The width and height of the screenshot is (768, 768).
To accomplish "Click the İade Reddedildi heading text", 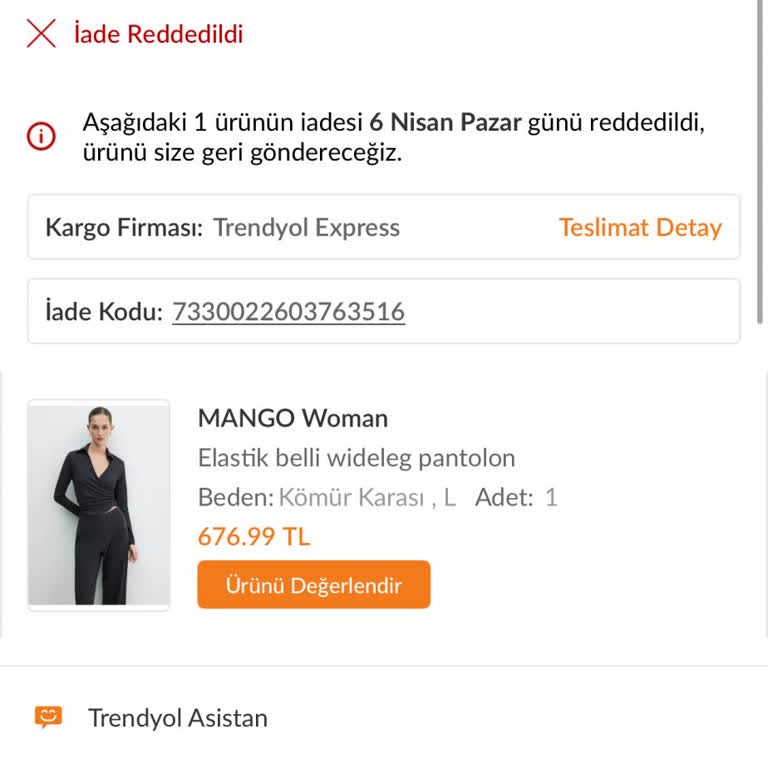I will (x=158, y=34).
